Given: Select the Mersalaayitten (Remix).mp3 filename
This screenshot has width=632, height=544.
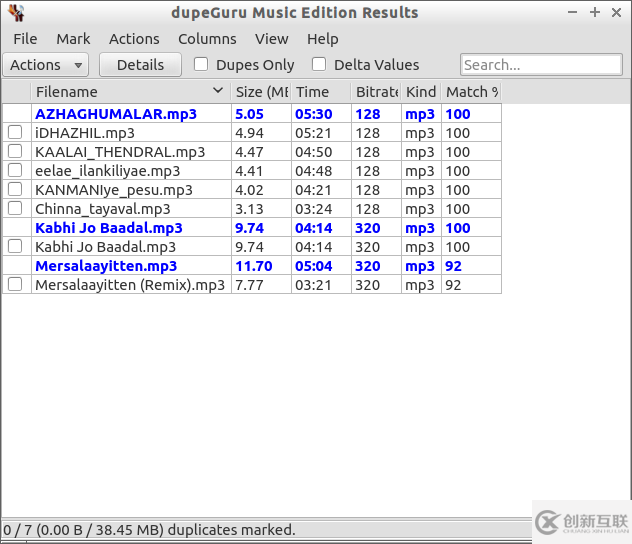Looking at the screenshot, I should point(130,285).
